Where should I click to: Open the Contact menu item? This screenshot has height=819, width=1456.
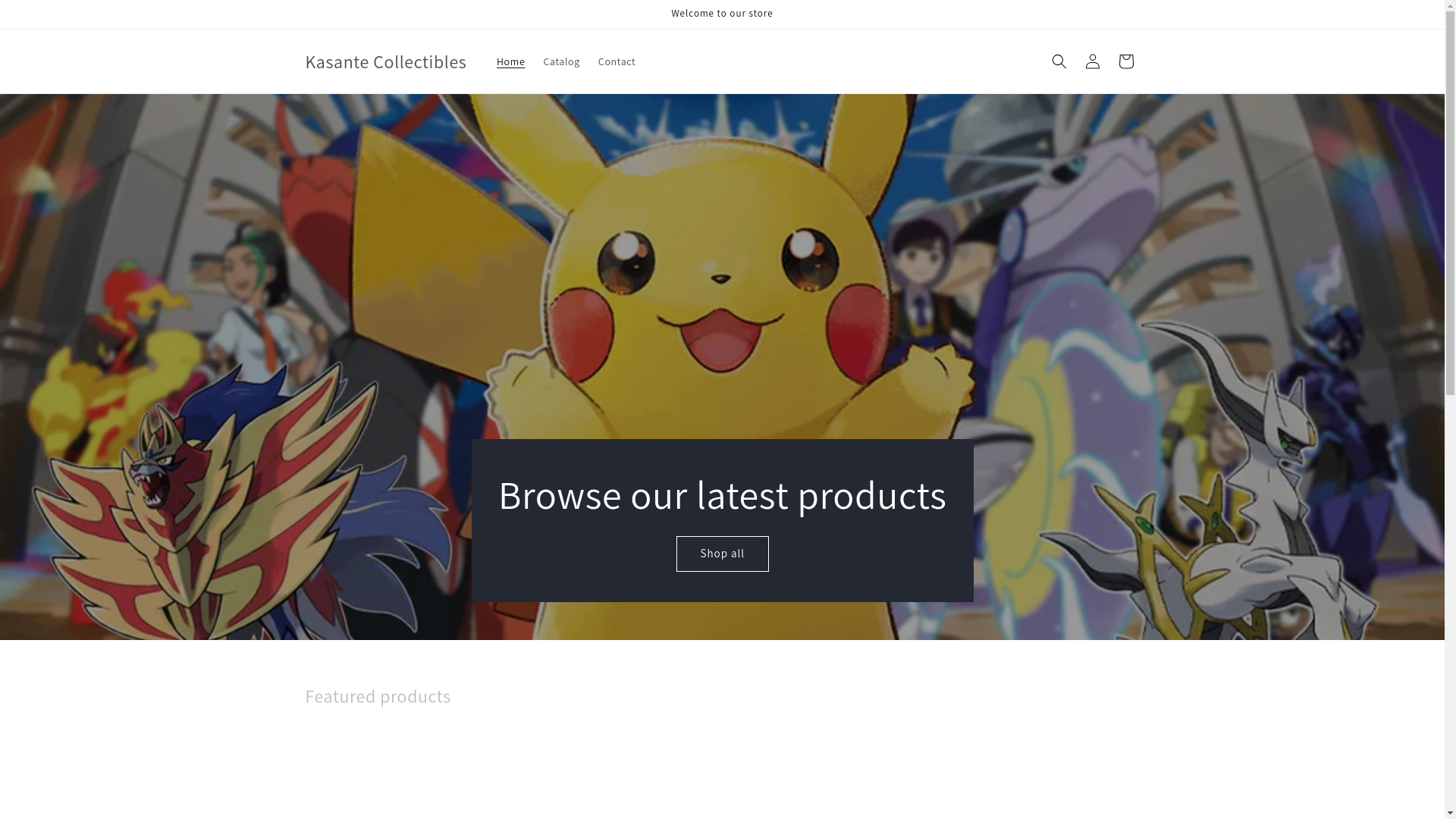coord(617,61)
